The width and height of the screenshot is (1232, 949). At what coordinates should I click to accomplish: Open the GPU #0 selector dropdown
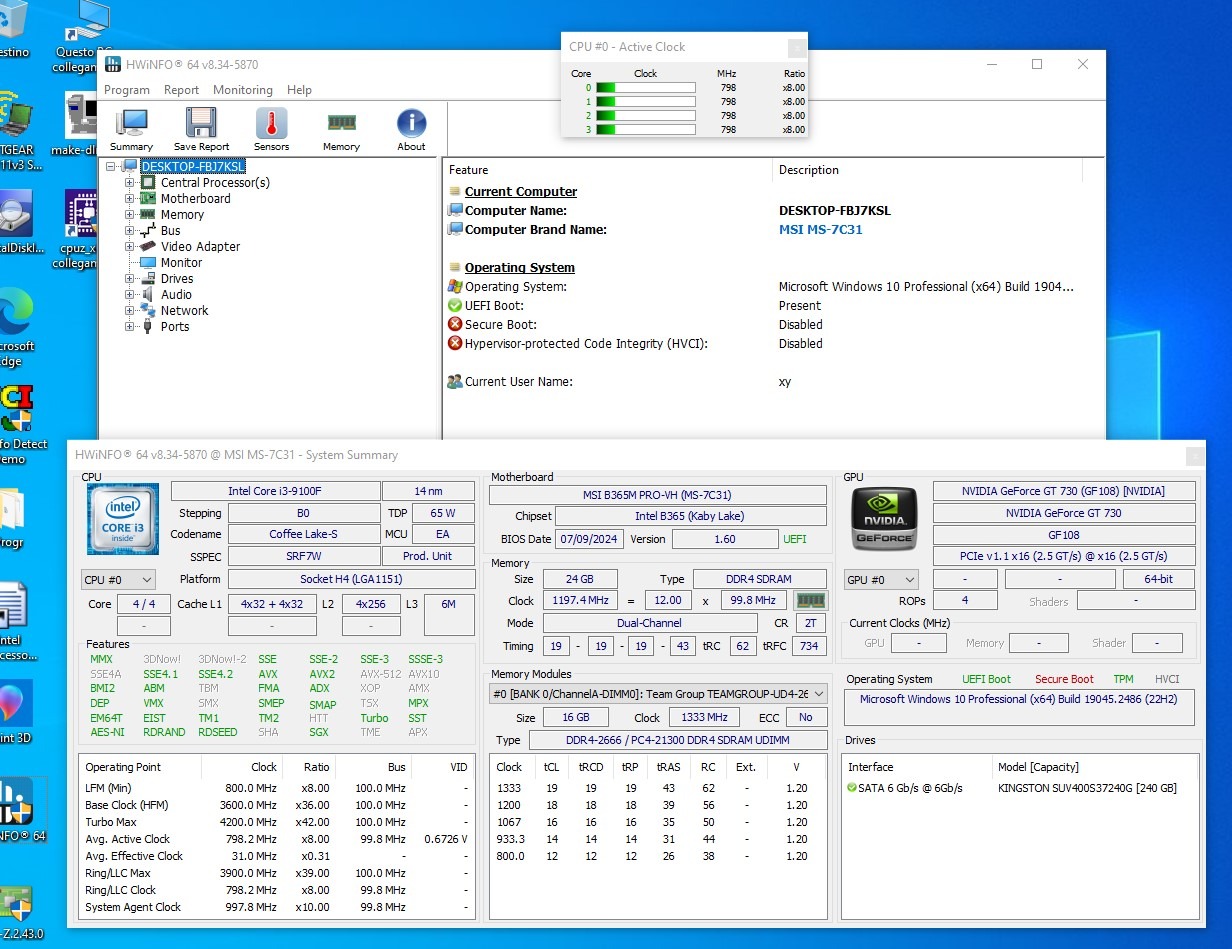[x=881, y=580]
